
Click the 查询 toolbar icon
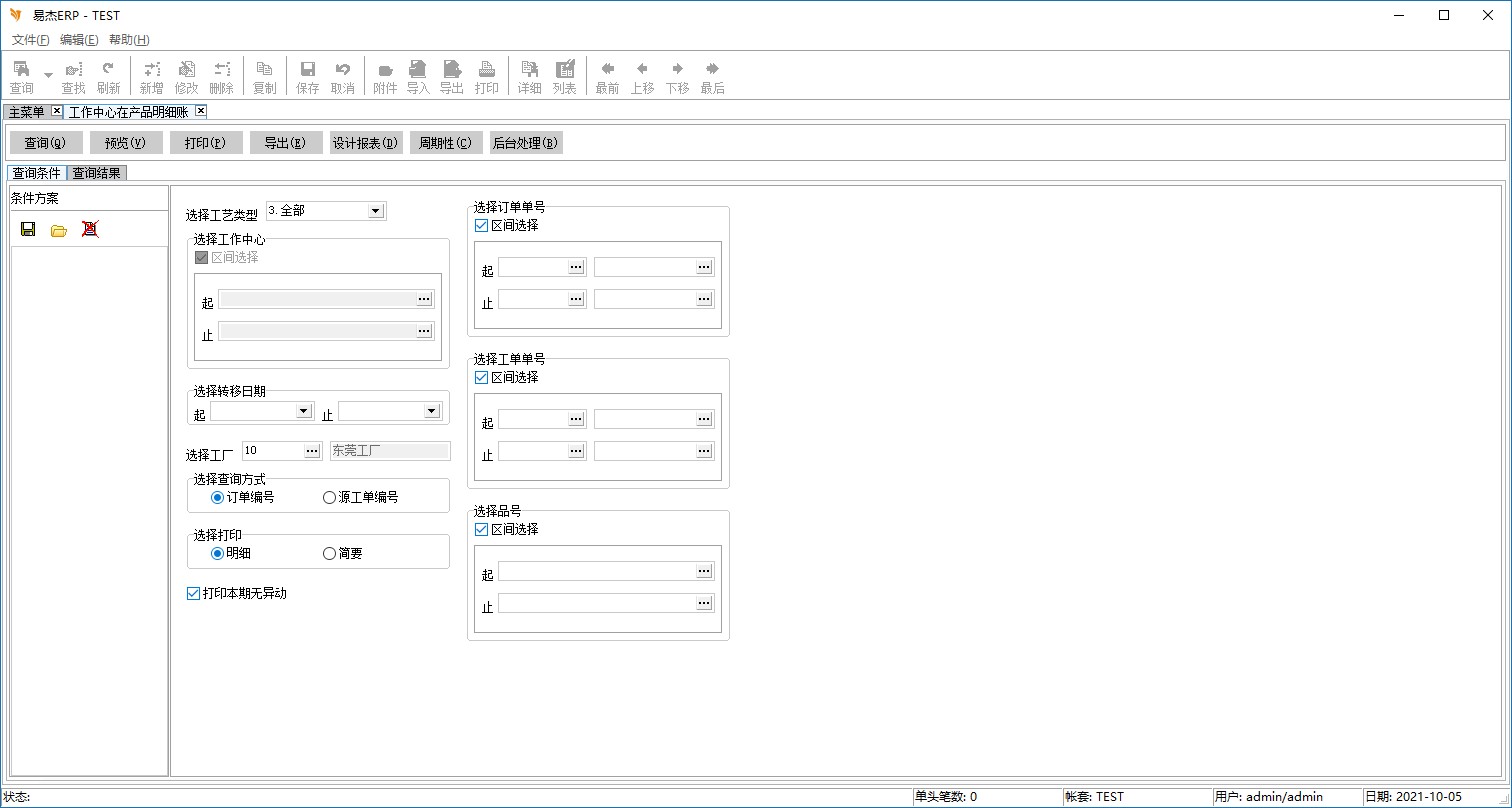pyautogui.click(x=21, y=70)
